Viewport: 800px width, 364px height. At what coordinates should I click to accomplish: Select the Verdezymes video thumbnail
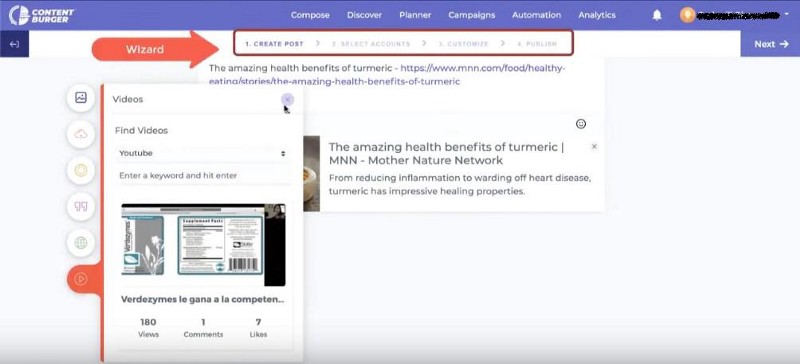coord(203,245)
